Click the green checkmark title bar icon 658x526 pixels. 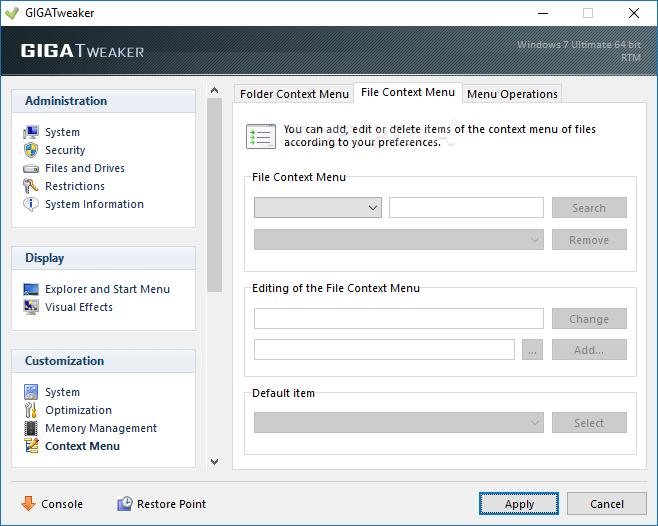(x=12, y=13)
